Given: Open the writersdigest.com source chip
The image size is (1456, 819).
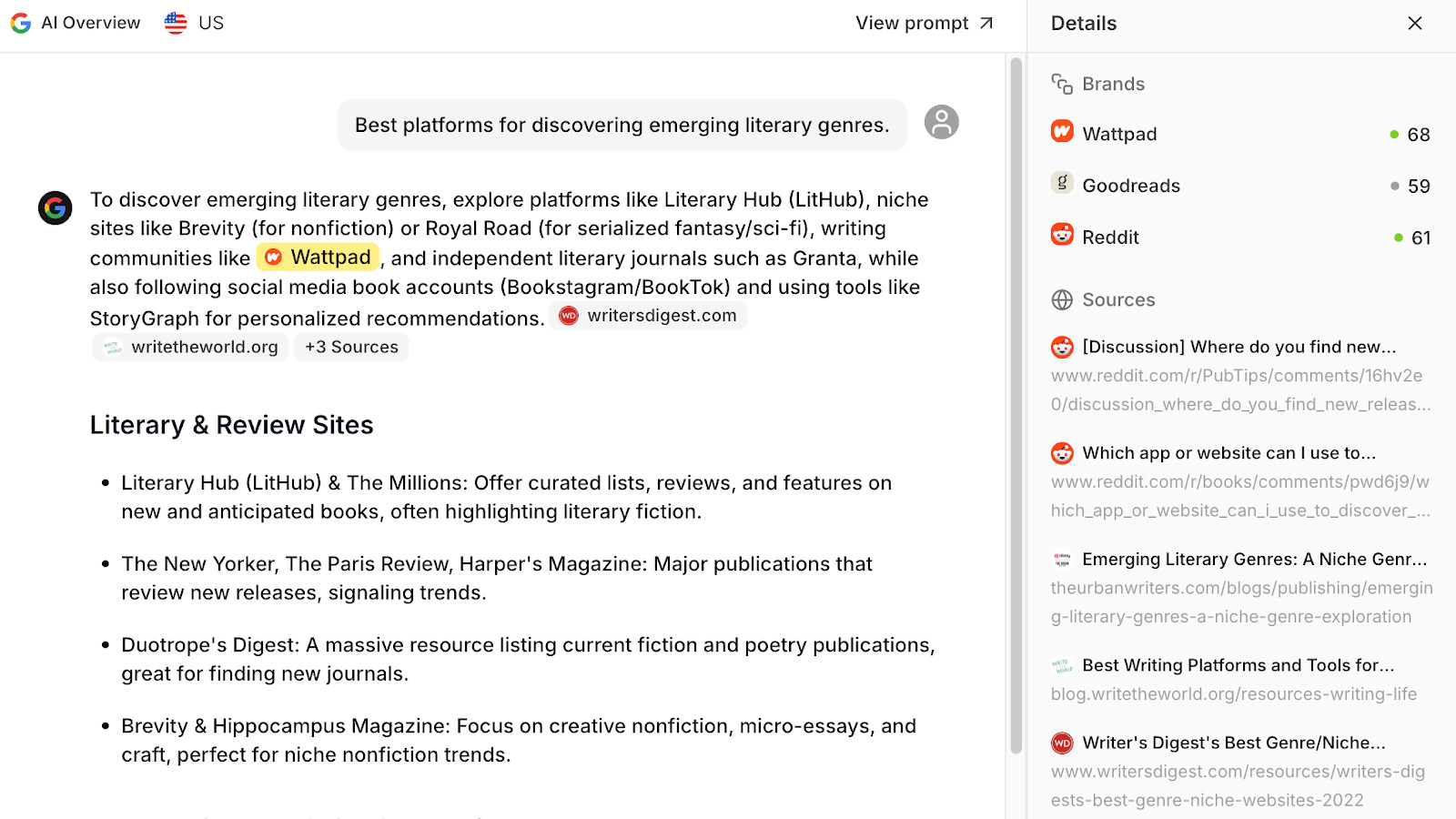Looking at the screenshot, I should tap(648, 316).
